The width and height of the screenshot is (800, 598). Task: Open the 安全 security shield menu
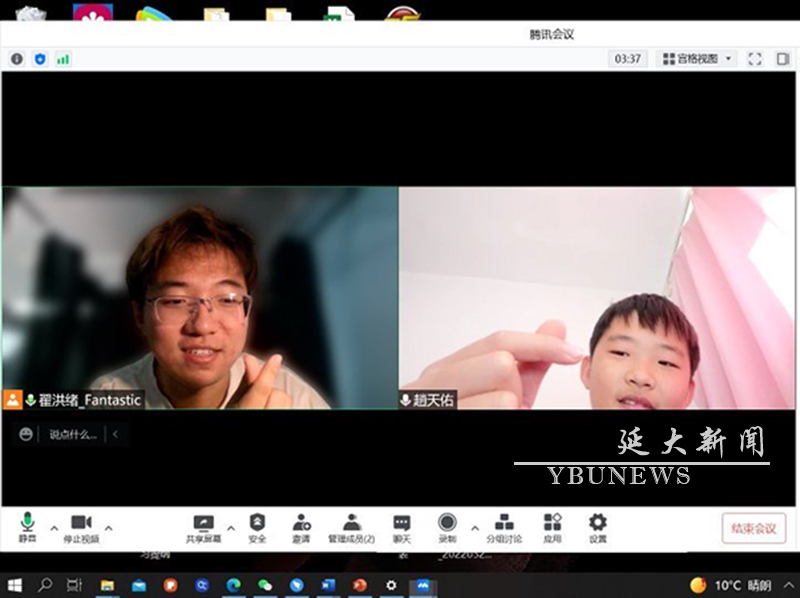point(257,527)
